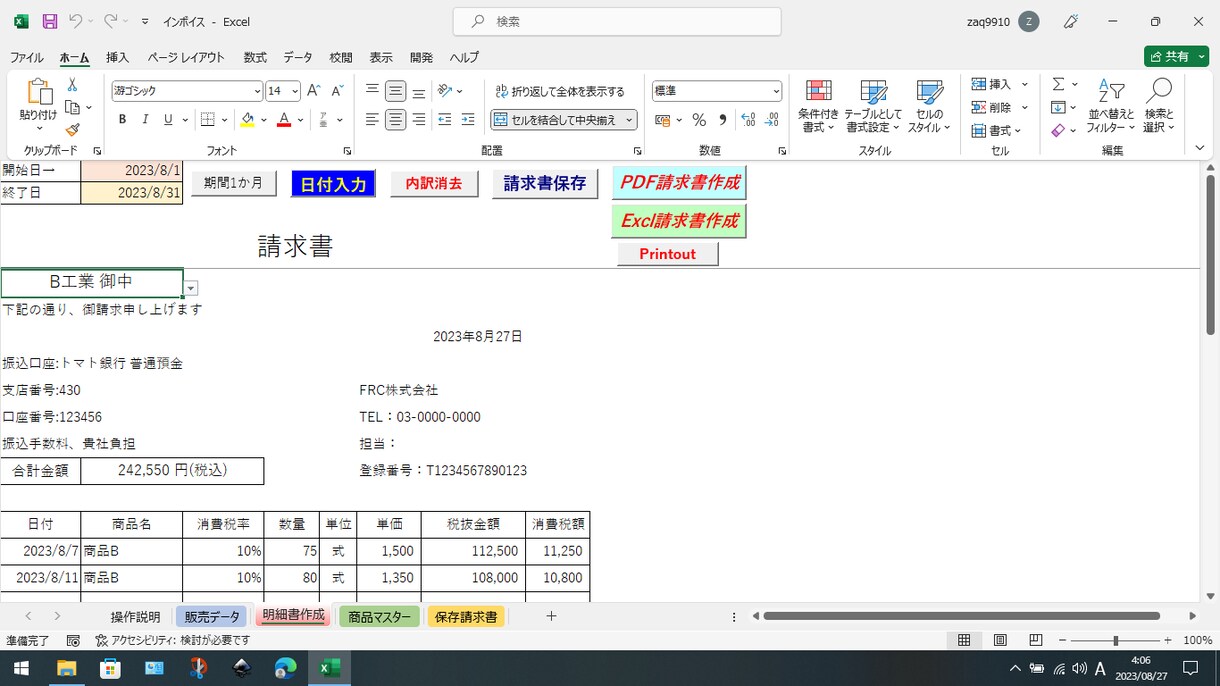The image size is (1220, 686).
Task: Click the Save icon in title bar
Action: pos(50,21)
